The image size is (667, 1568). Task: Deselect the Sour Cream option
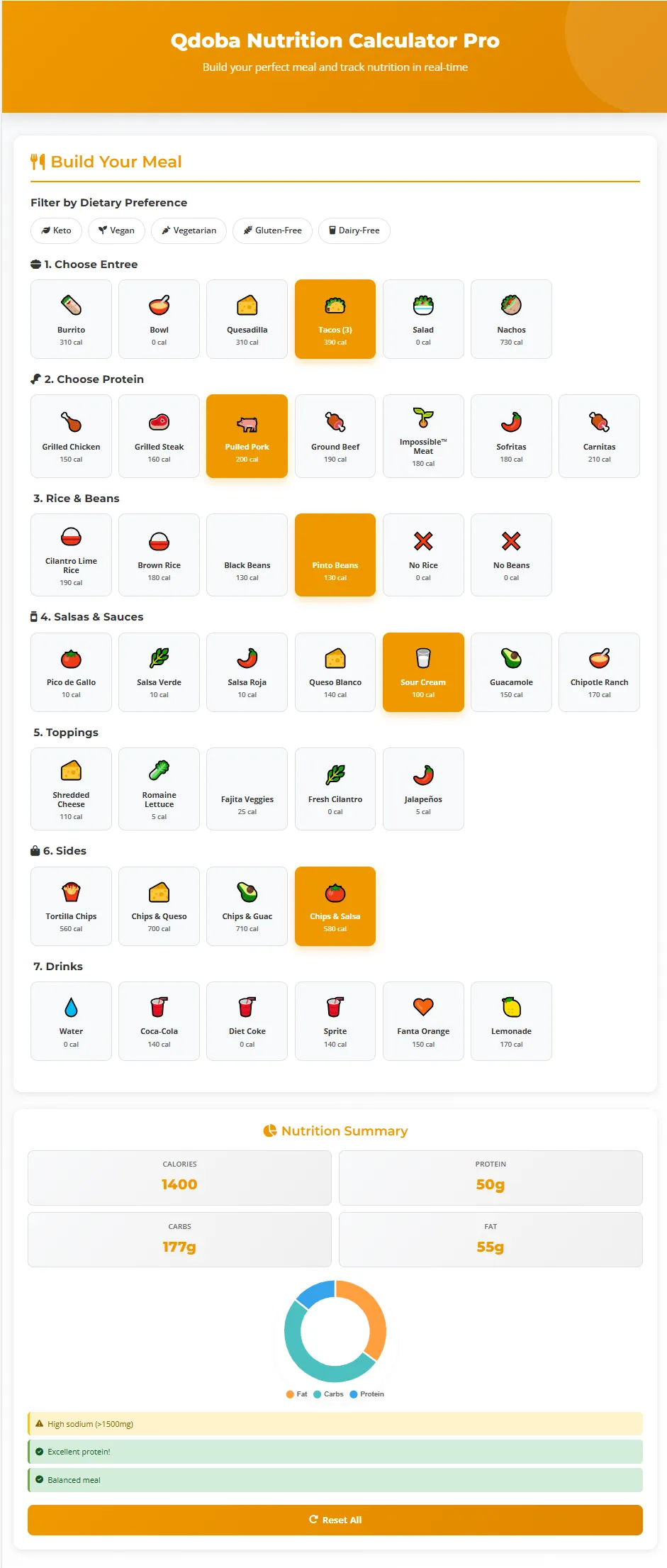pyautogui.click(x=423, y=672)
